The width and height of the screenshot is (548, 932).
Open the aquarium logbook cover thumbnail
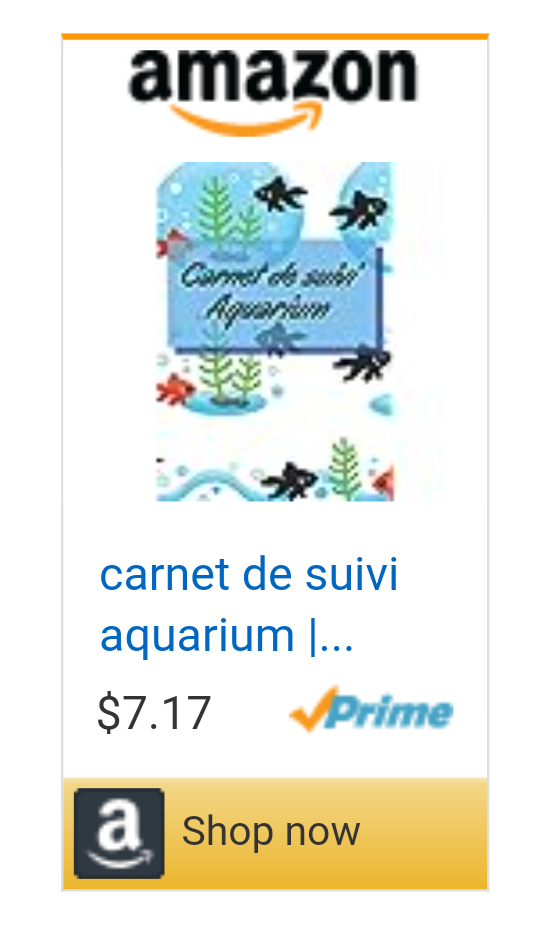tap(275, 332)
